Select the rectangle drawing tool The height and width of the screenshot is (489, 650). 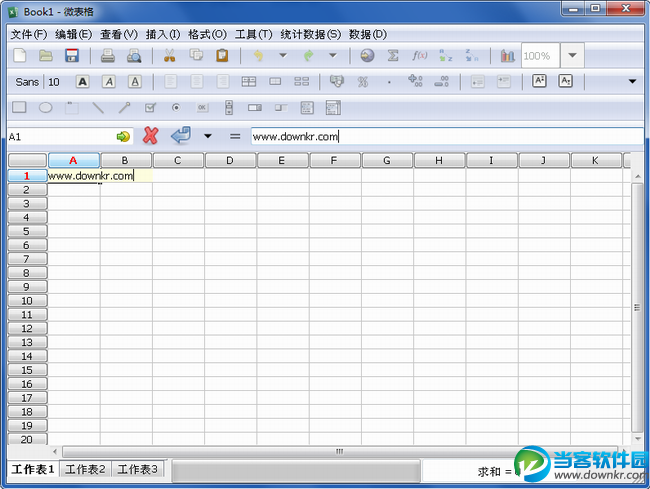click(x=19, y=107)
